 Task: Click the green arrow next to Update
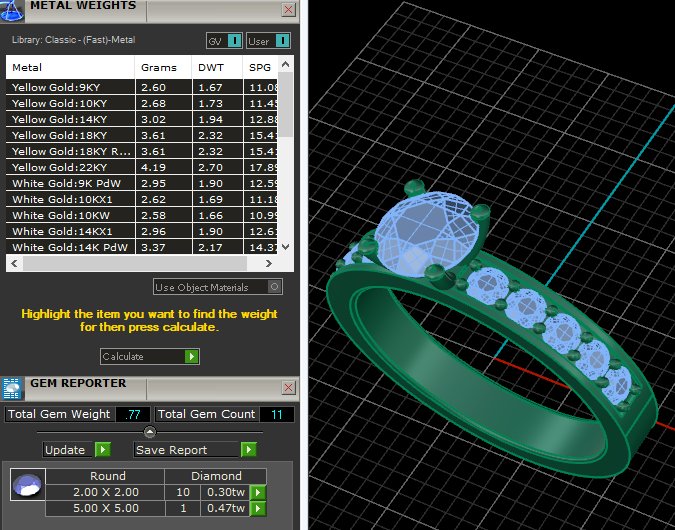pos(102,450)
